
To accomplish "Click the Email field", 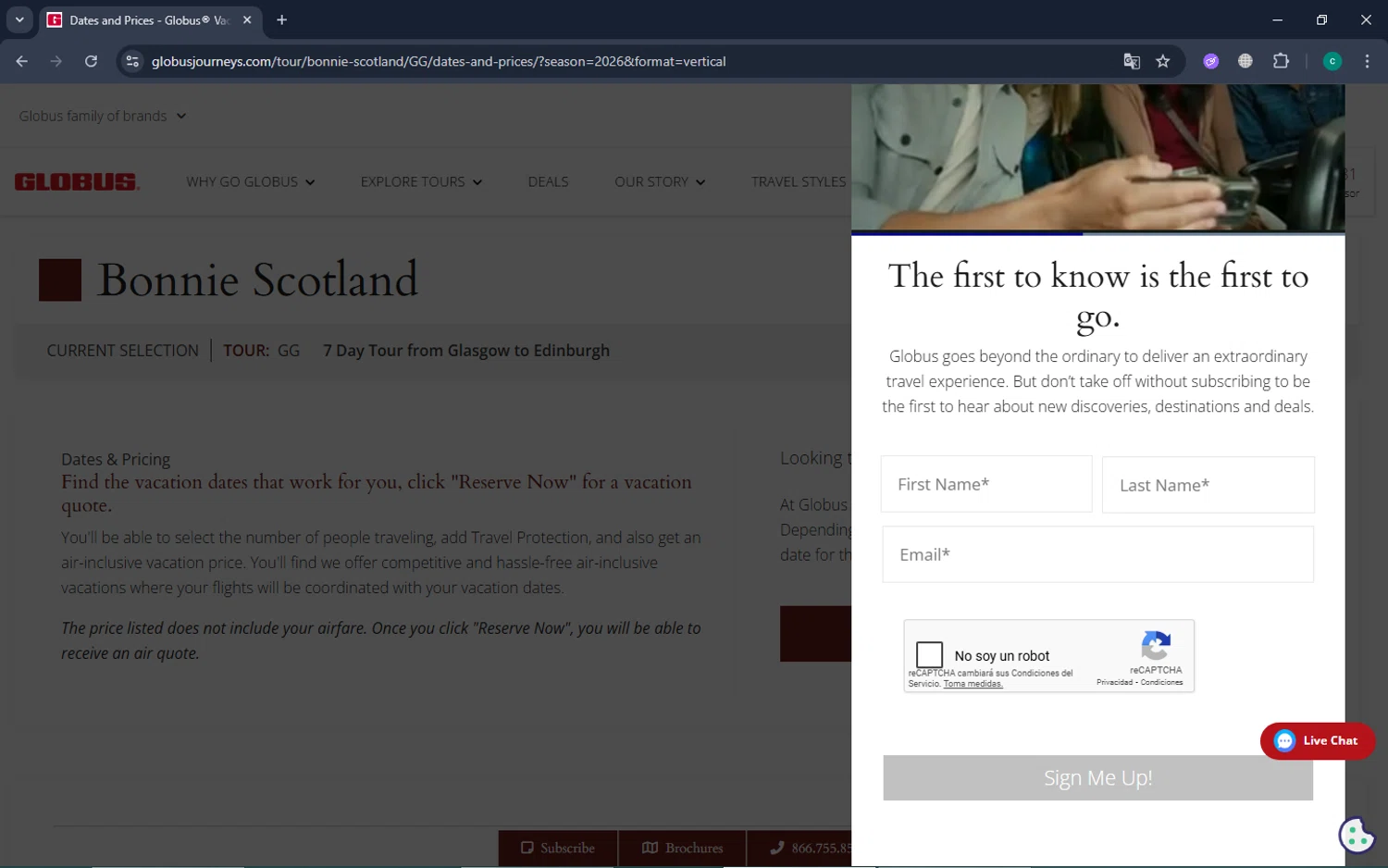I will pyautogui.click(x=1097, y=554).
